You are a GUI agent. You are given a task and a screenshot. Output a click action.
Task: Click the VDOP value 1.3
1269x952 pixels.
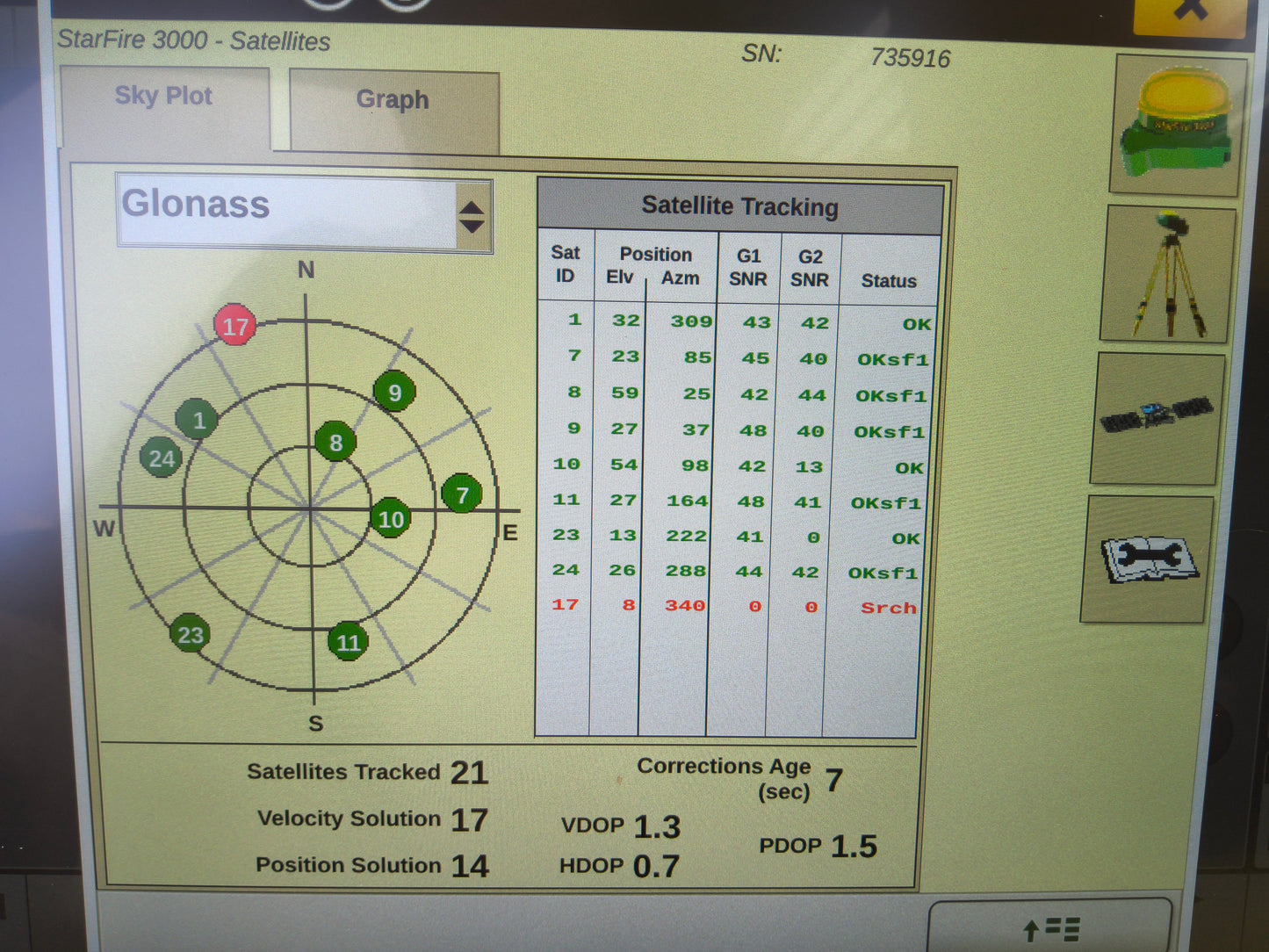tap(657, 827)
